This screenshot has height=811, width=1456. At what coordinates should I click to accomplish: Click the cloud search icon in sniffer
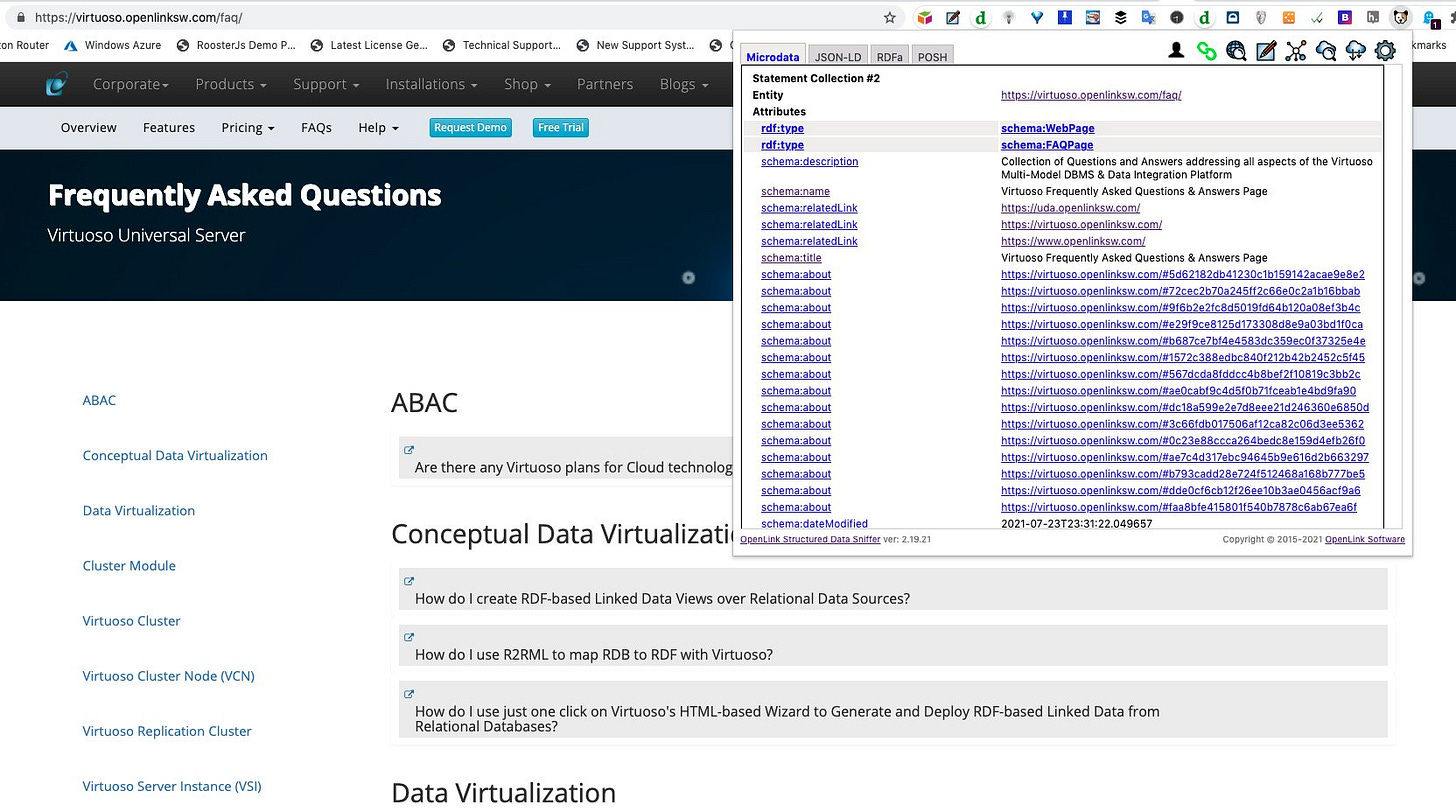point(1326,50)
